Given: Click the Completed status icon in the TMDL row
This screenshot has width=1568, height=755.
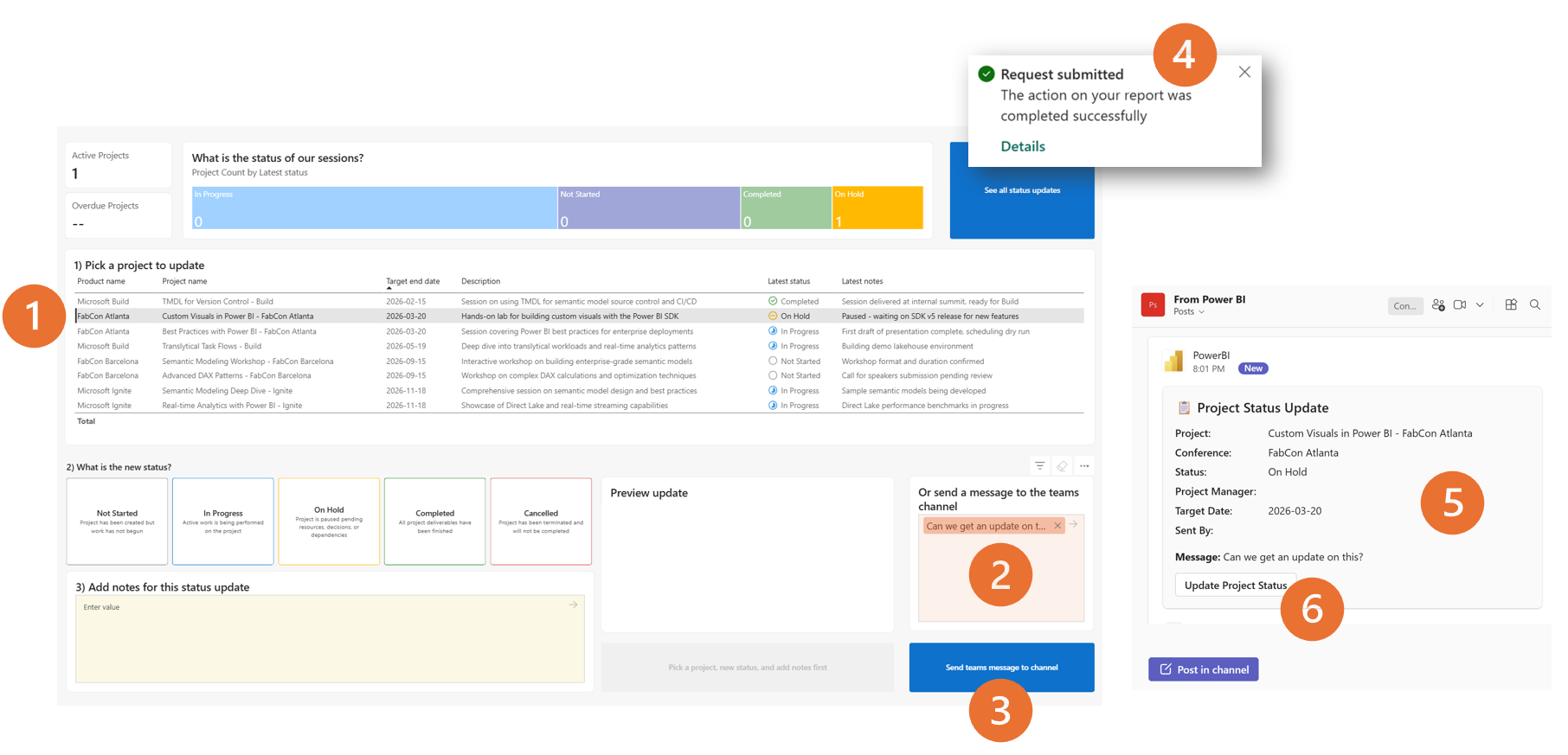Looking at the screenshot, I should pyautogui.click(x=773, y=301).
